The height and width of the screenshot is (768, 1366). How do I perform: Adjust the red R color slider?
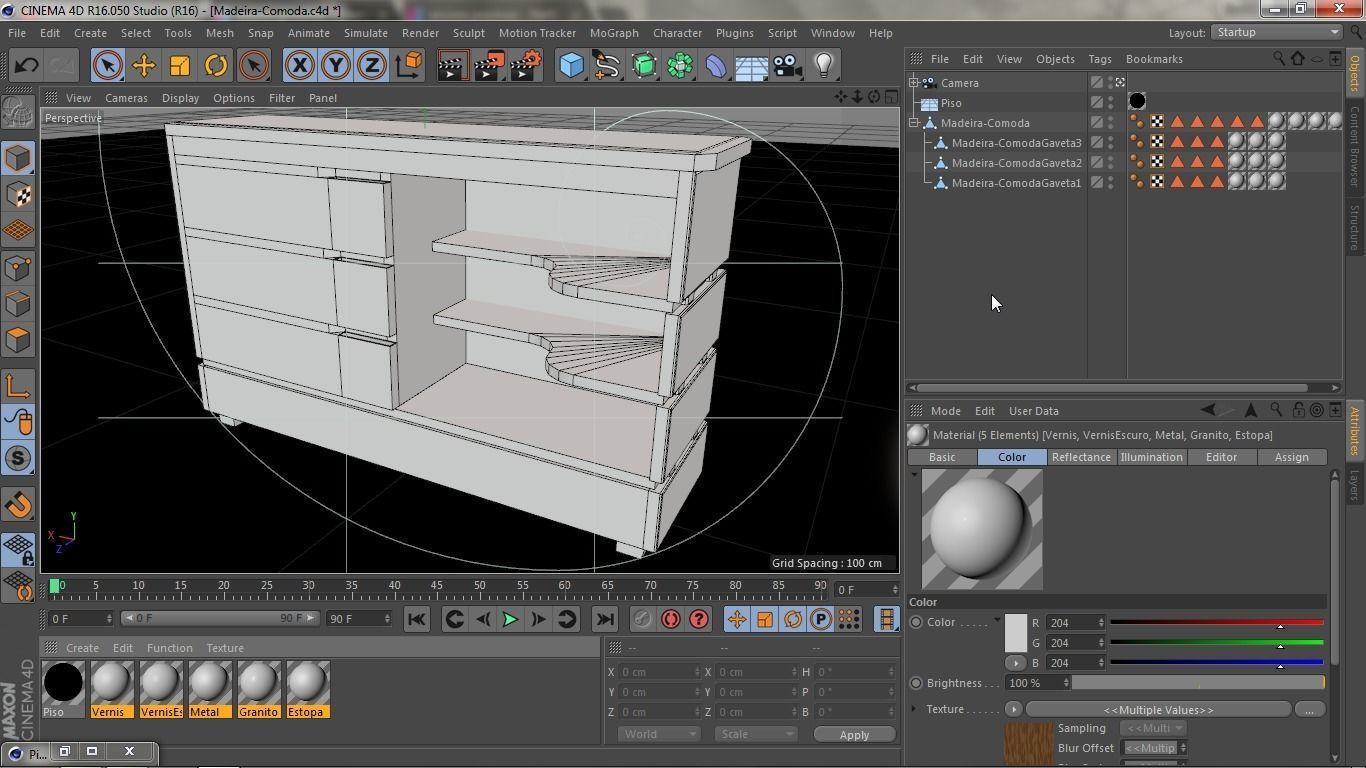[1217, 623]
